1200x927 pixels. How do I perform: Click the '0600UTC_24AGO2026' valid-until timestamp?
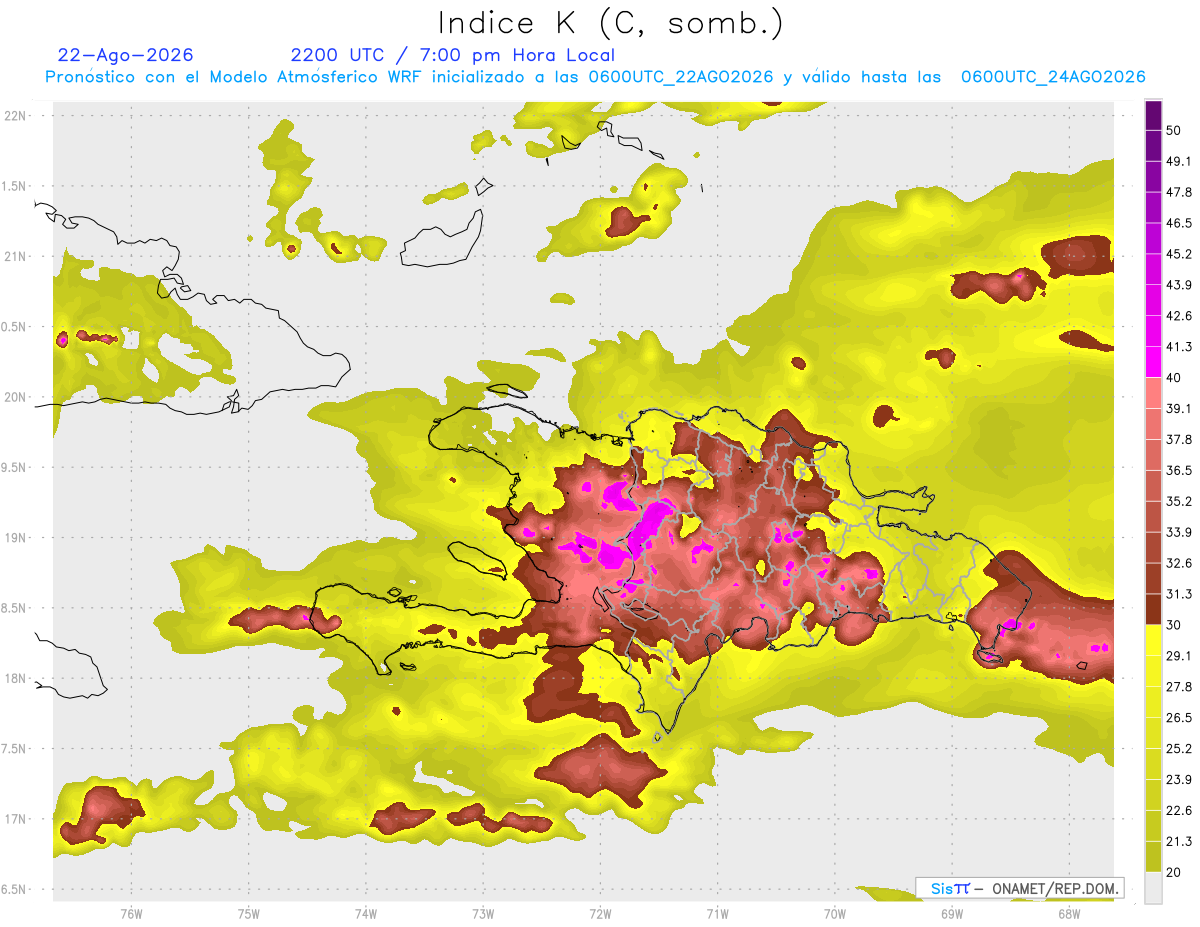pyautogui.click(x=1053, y=77)
